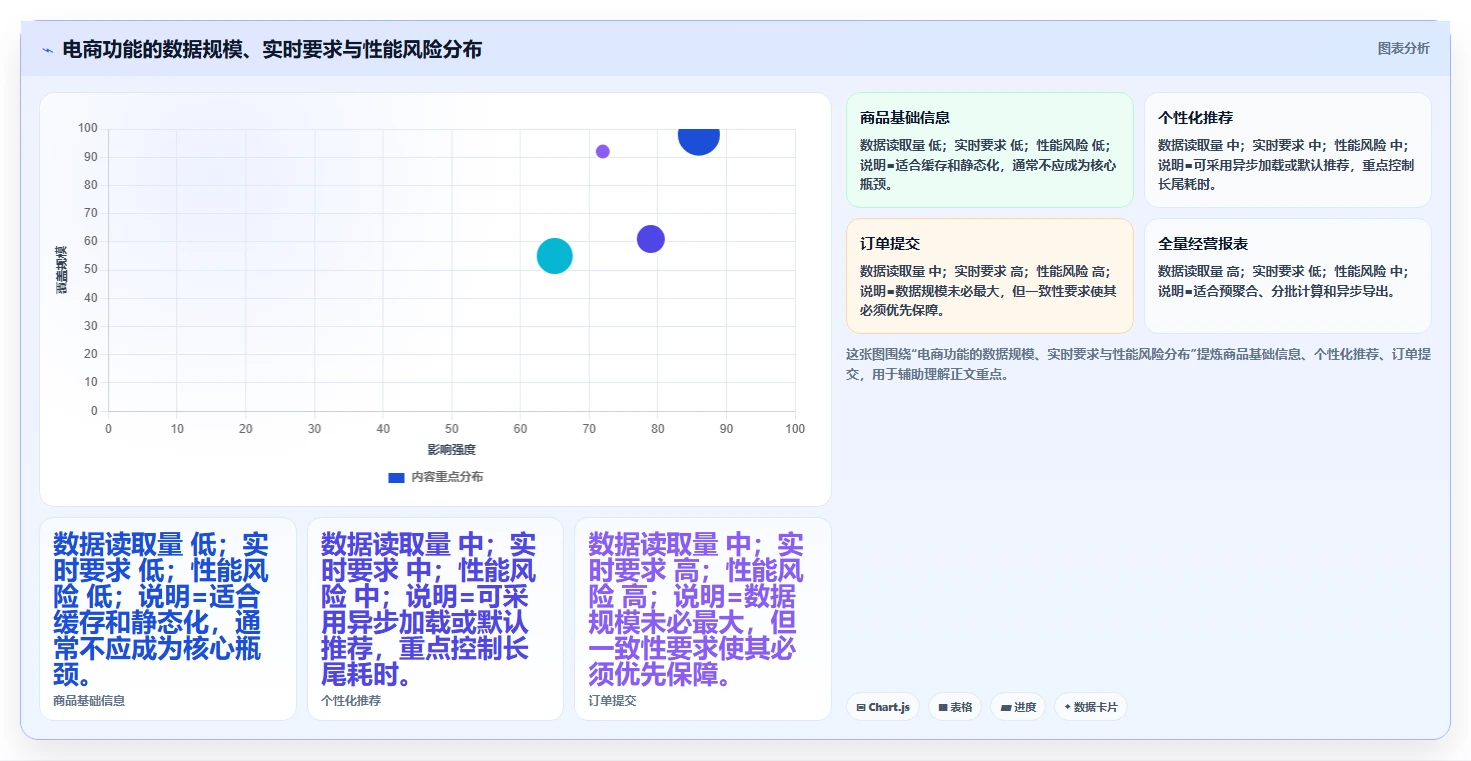Click the 数据卡片 tag chip
1471x761 pixels.
pos(1090,707)
